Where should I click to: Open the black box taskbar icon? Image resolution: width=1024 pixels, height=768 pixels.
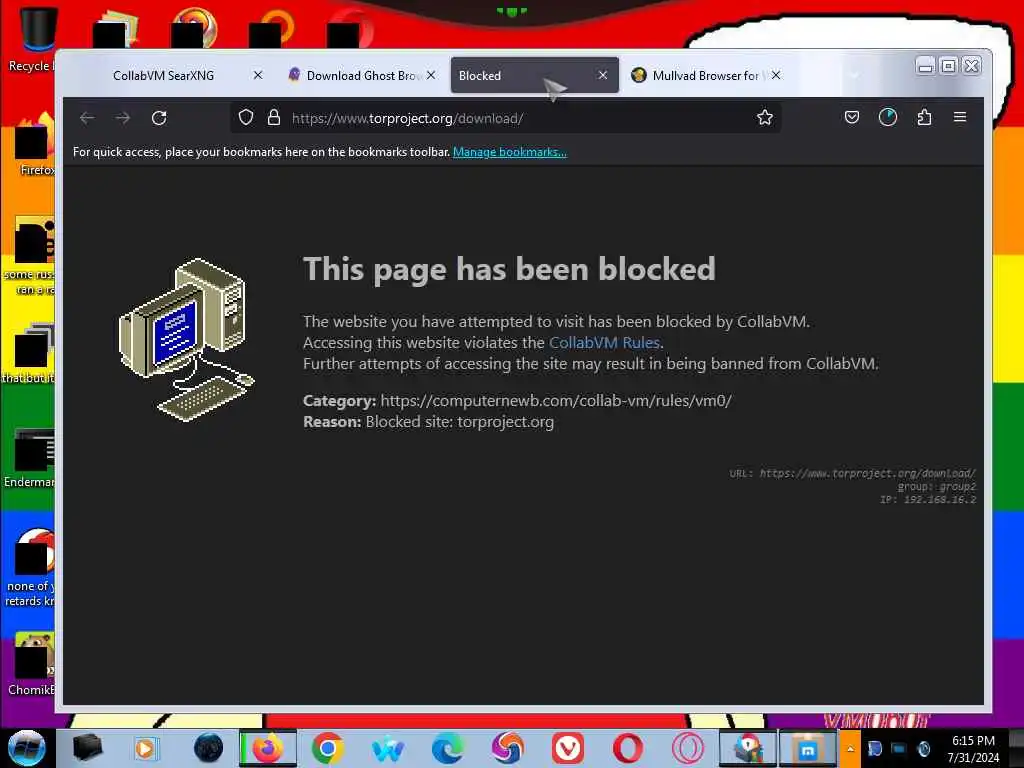[87, 748]
